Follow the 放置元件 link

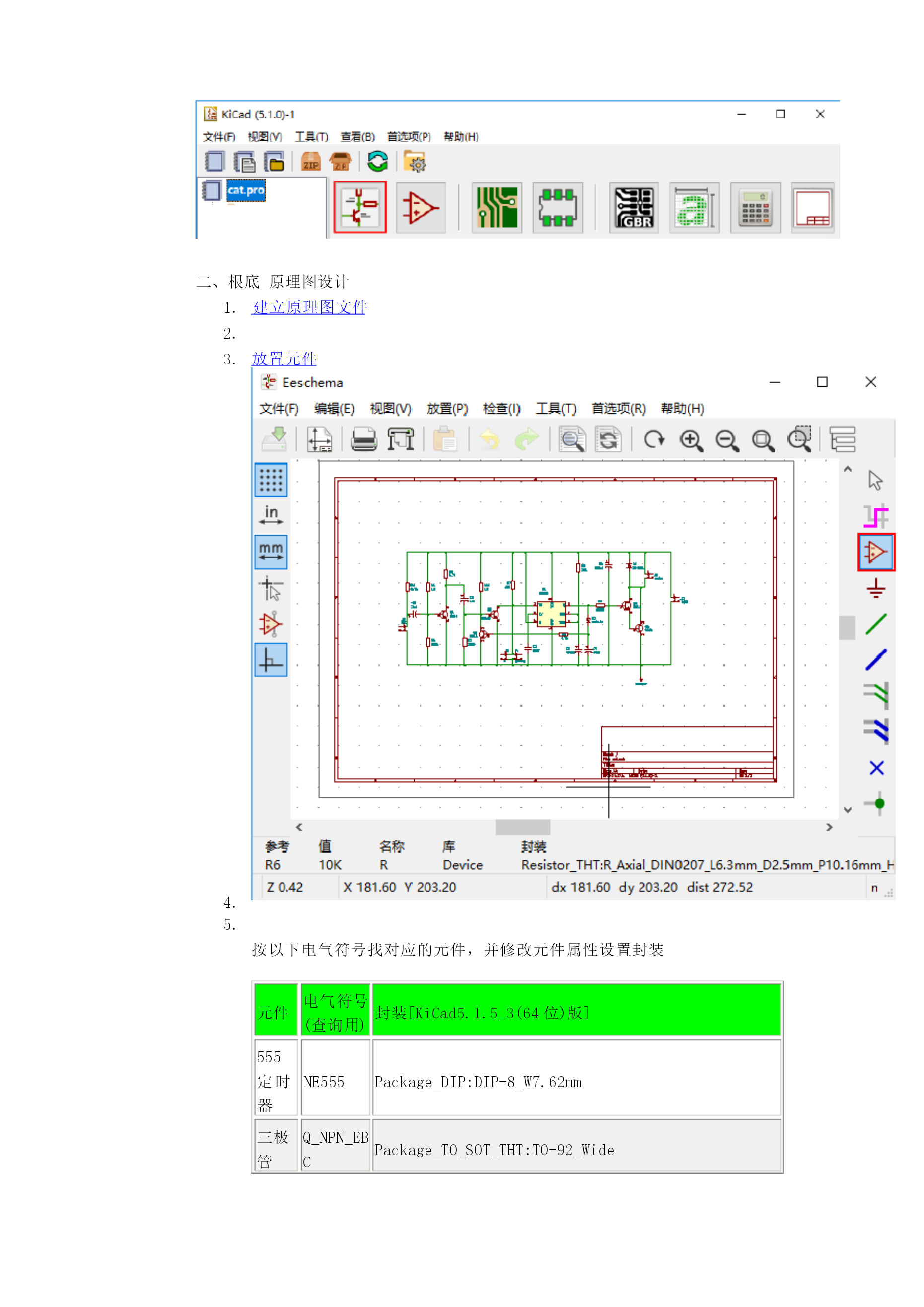click(284, 359)
